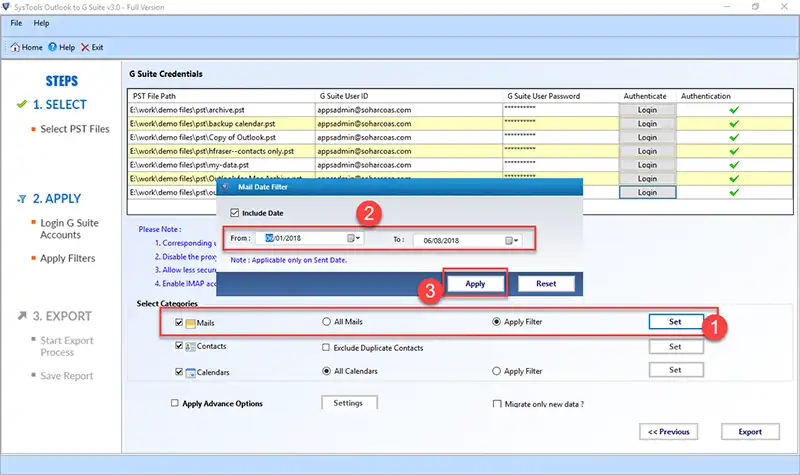This screenshot has height=475, width=800.
Task: Click the Mail Date Filter dialog icon
Action: [226, 187]
